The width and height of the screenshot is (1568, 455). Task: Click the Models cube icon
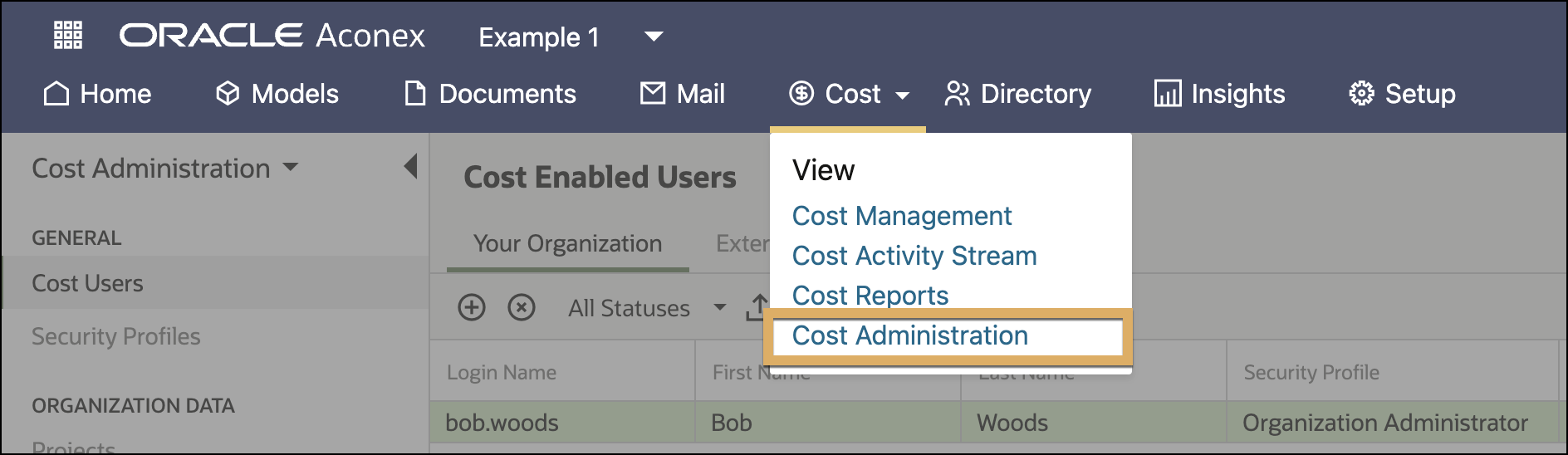click(228, 93)
